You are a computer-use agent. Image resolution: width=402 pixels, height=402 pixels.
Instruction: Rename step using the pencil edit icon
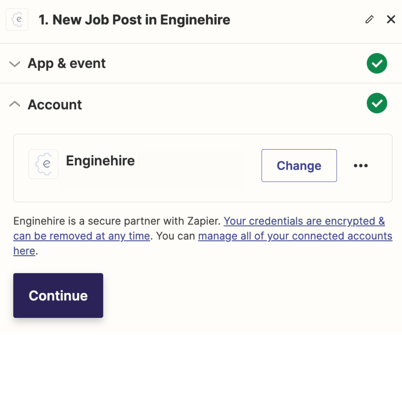[369, 19]
